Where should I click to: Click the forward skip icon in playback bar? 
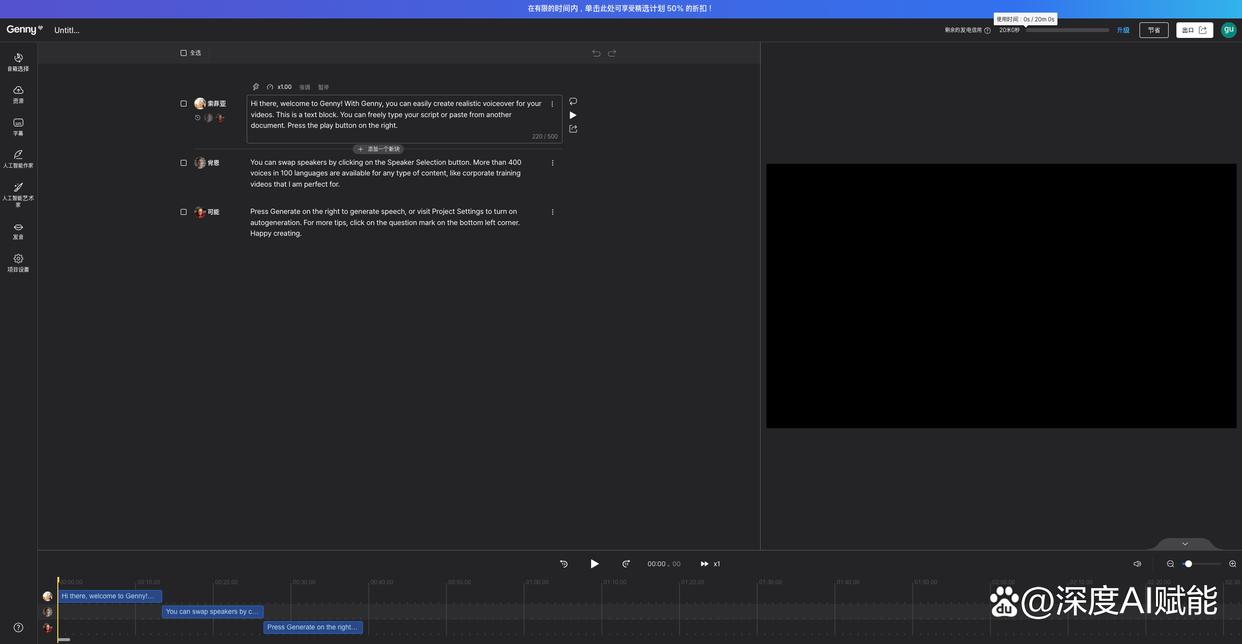click(x=626, y=564)
